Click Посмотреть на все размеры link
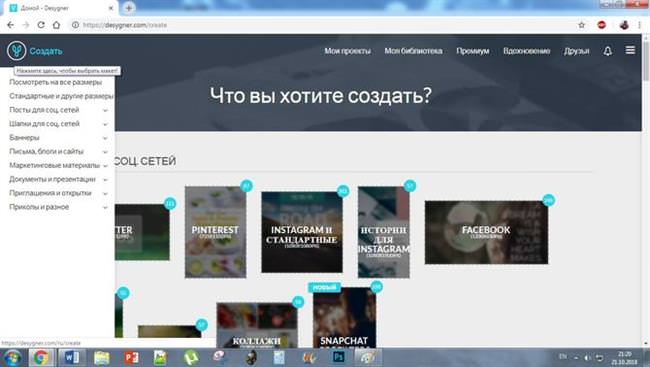 (x=55, y=82)
